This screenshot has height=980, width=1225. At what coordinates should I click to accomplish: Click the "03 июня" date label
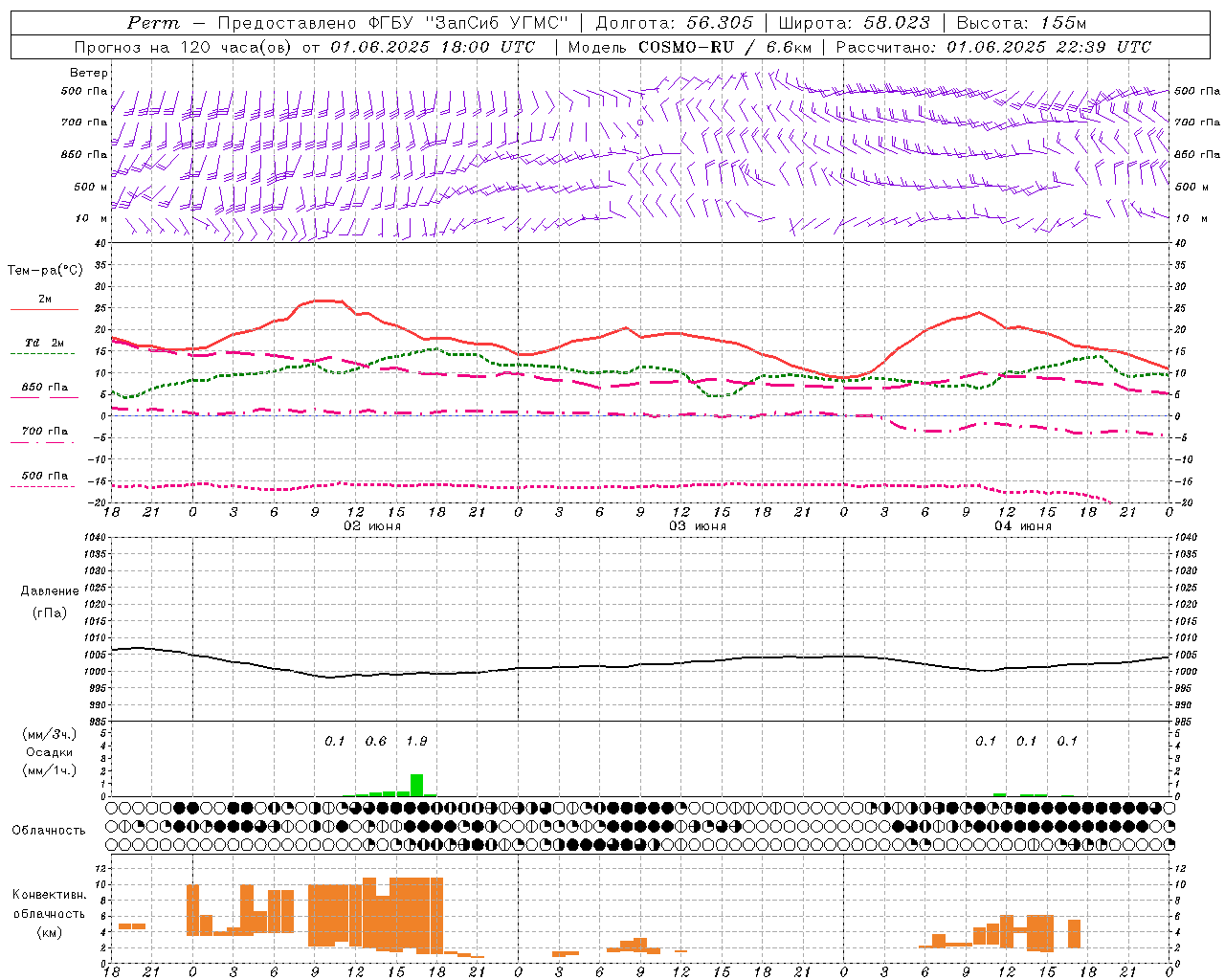(697, 525)
